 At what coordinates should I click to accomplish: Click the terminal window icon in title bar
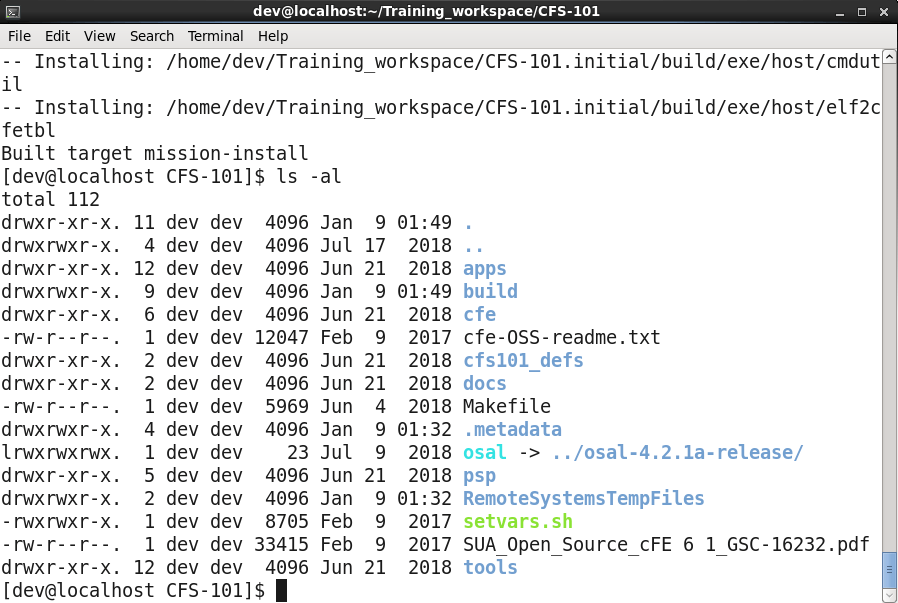pyautogui.click(x=14, y=12)
